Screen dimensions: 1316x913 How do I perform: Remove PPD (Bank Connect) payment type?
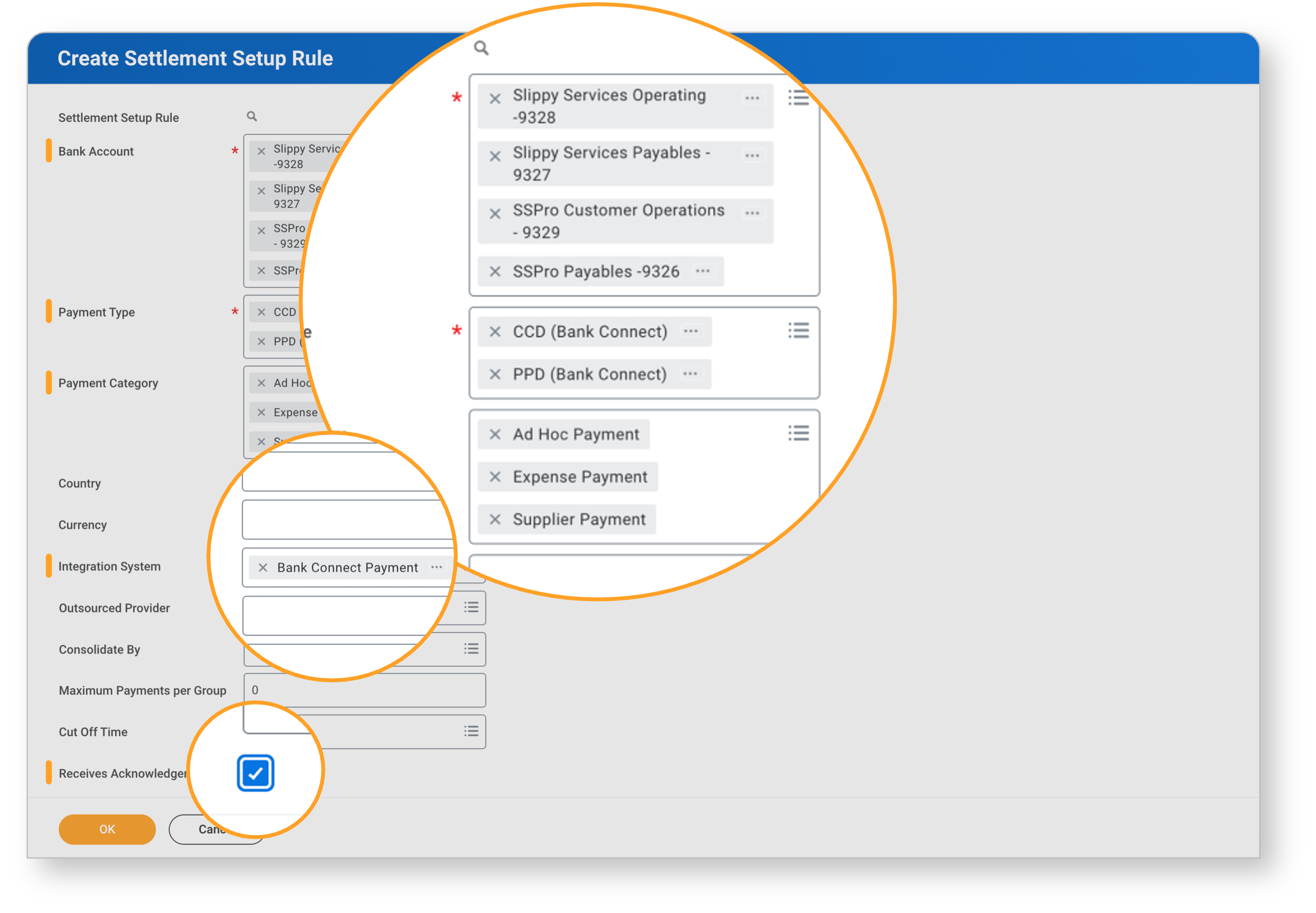point(495,375)
